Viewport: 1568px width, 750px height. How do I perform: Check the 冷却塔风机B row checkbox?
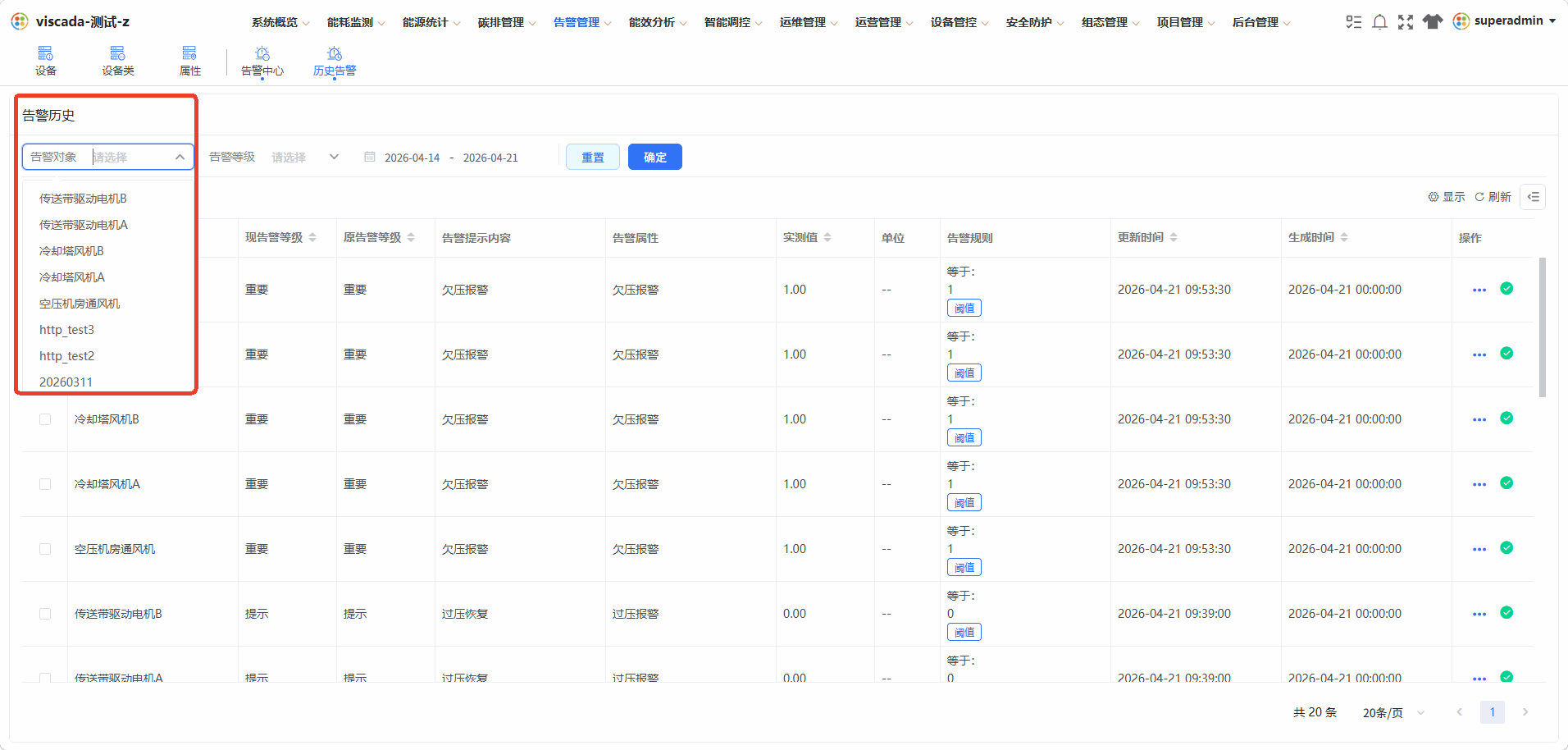(x=45, y=419)
